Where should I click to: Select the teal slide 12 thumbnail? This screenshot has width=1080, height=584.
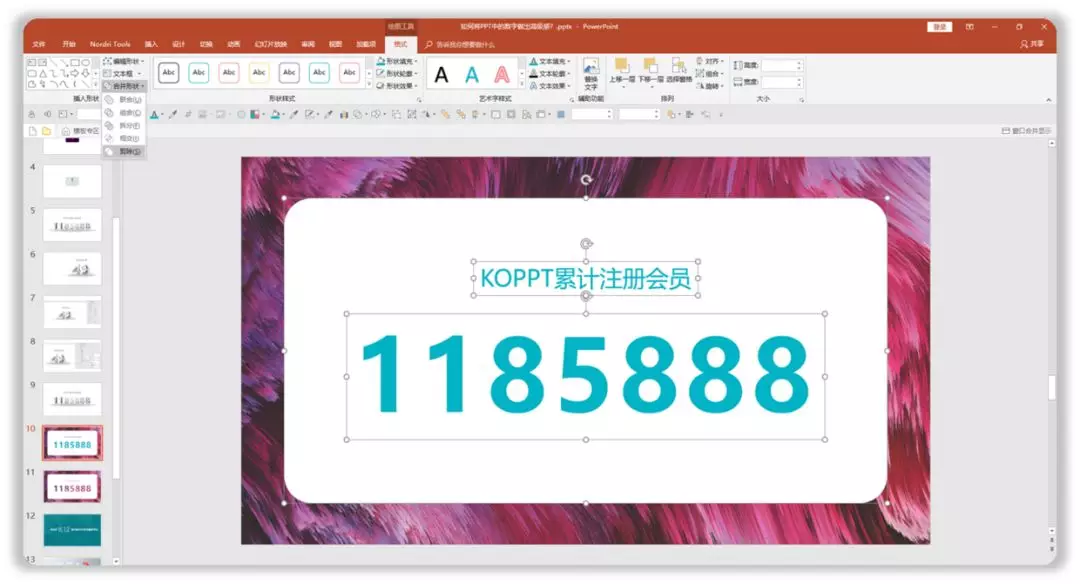72,530
